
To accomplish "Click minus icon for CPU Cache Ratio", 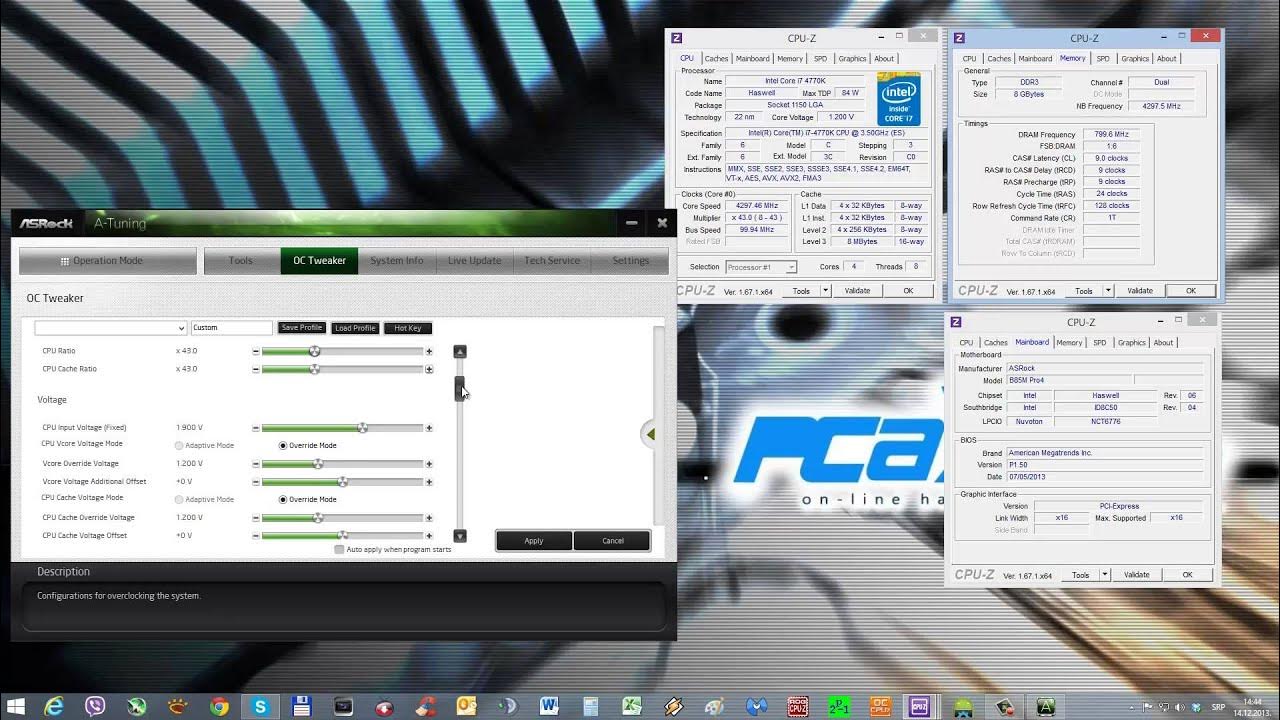I will tap(256, 369).
